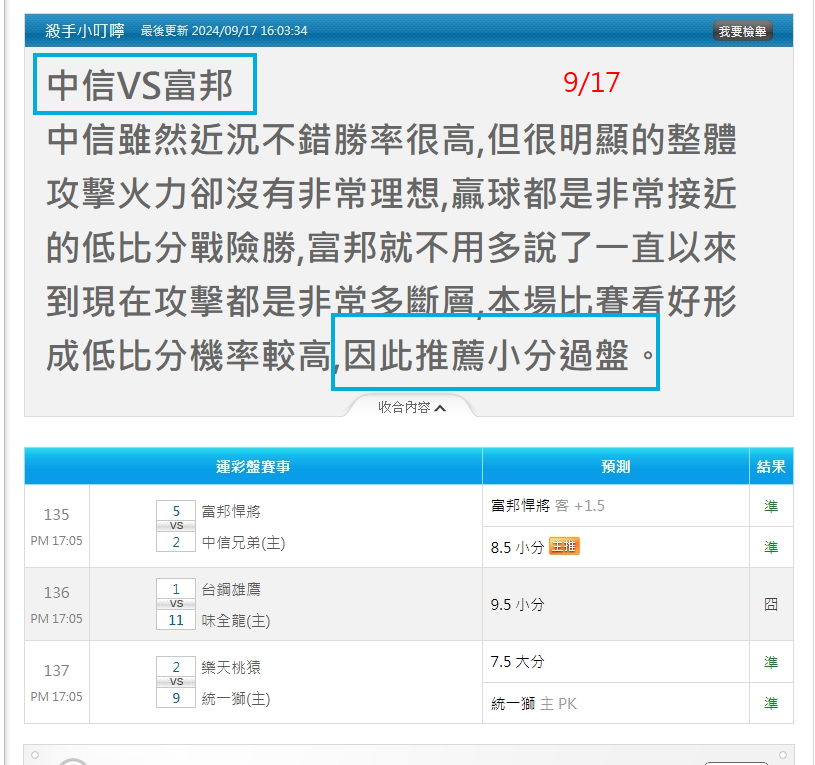815x765 pixels.
Task: Click the 中信VS富邦 headline text
Action: [140, 85]
